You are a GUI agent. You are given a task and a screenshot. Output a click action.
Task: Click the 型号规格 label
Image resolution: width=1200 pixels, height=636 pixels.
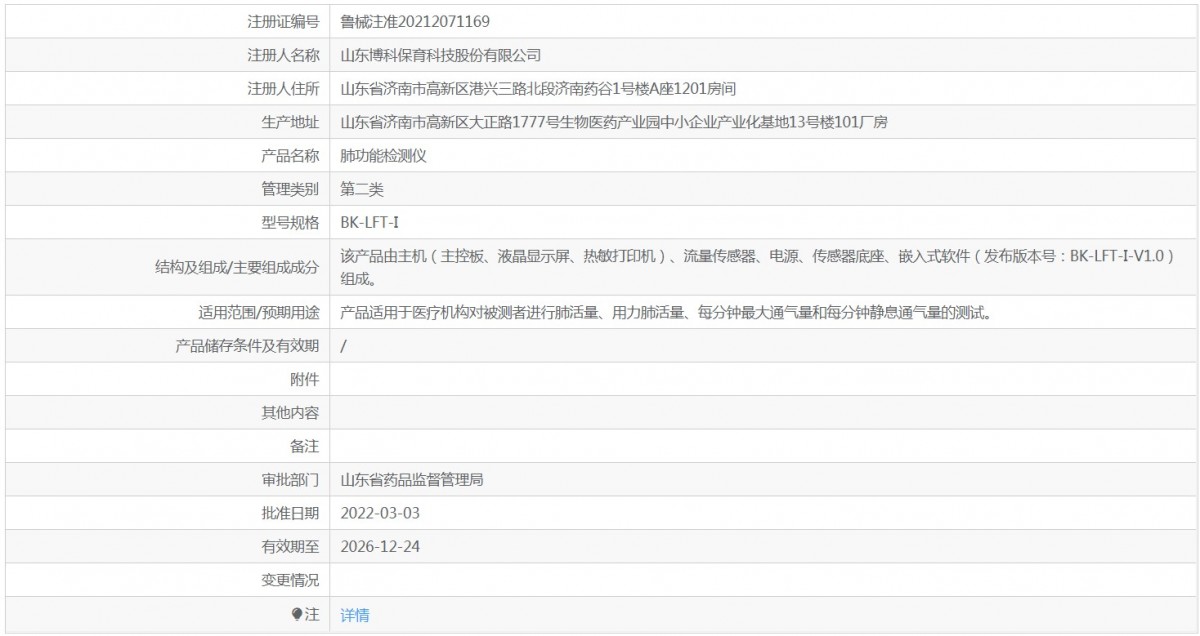(x=290, y=222)
